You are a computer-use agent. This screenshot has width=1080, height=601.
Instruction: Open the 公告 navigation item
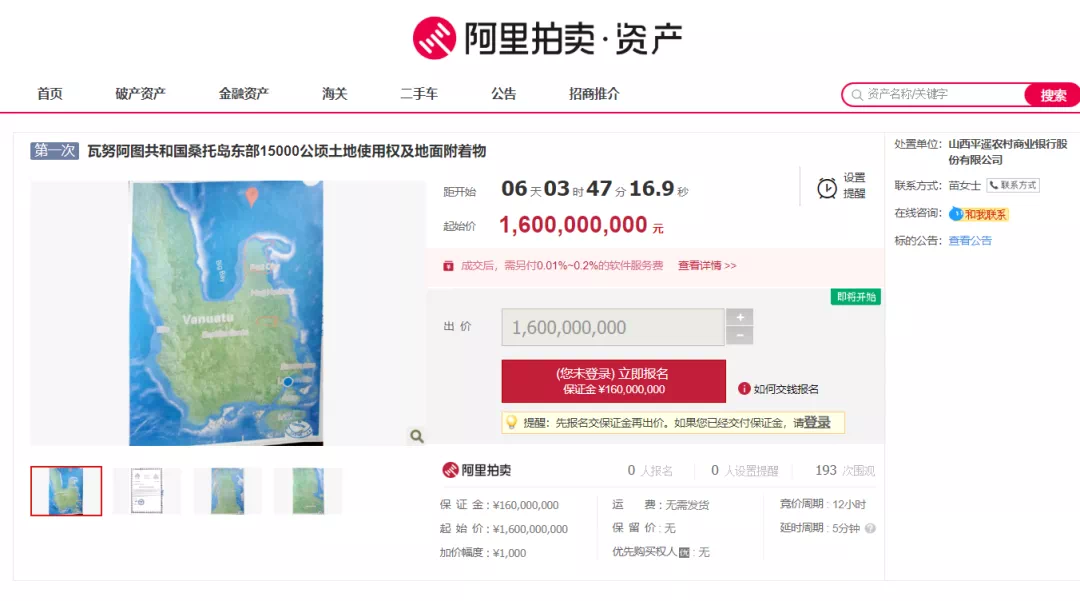[x=503, y=94]
